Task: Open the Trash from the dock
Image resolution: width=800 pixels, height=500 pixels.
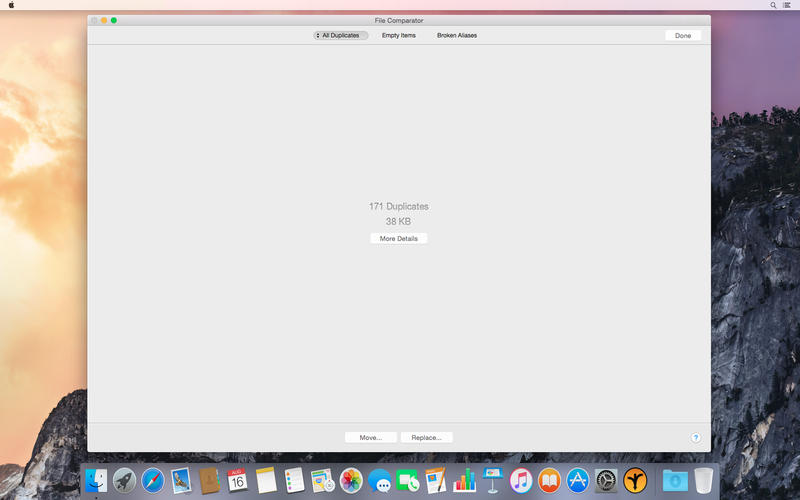Action: coord(704,480)
